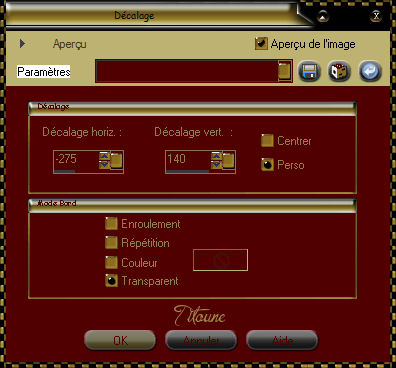Image resolution: width=396 pixels, height=368 pixels.
Task: Choose the Répétition edge mode
Action: click(111, 243)
